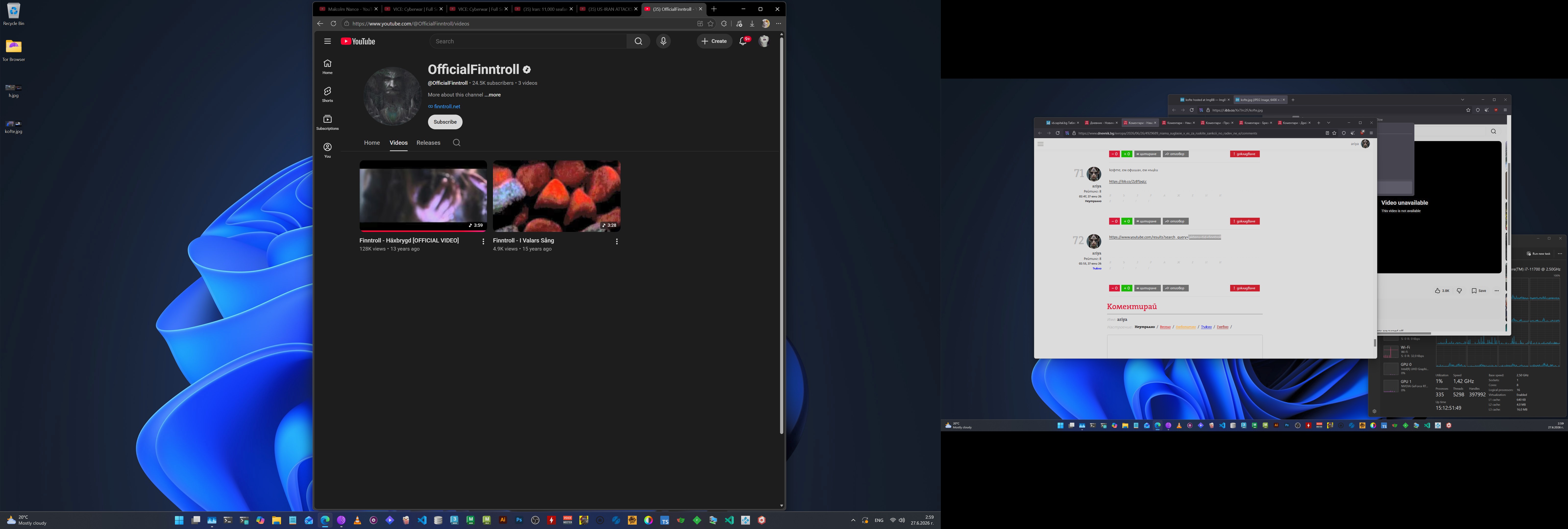Open options menu for I Valars Sång video

coord(617,242)
